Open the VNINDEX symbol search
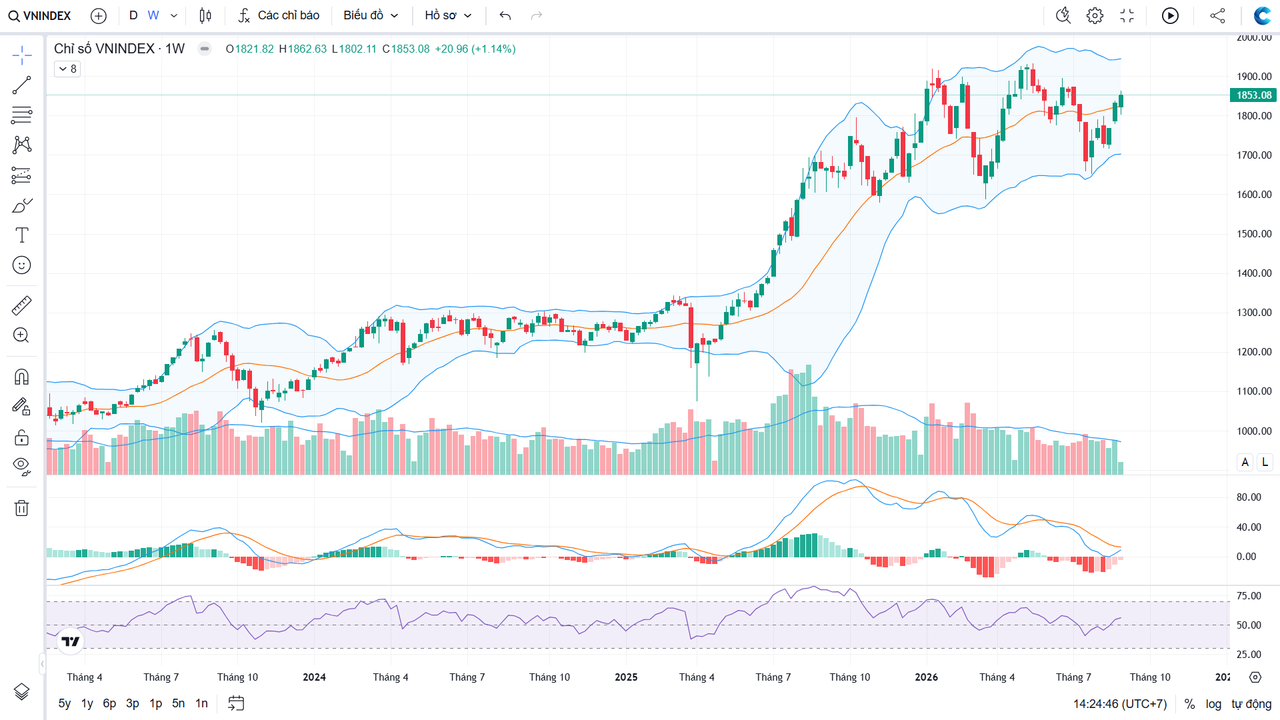 tap(42, 16)
